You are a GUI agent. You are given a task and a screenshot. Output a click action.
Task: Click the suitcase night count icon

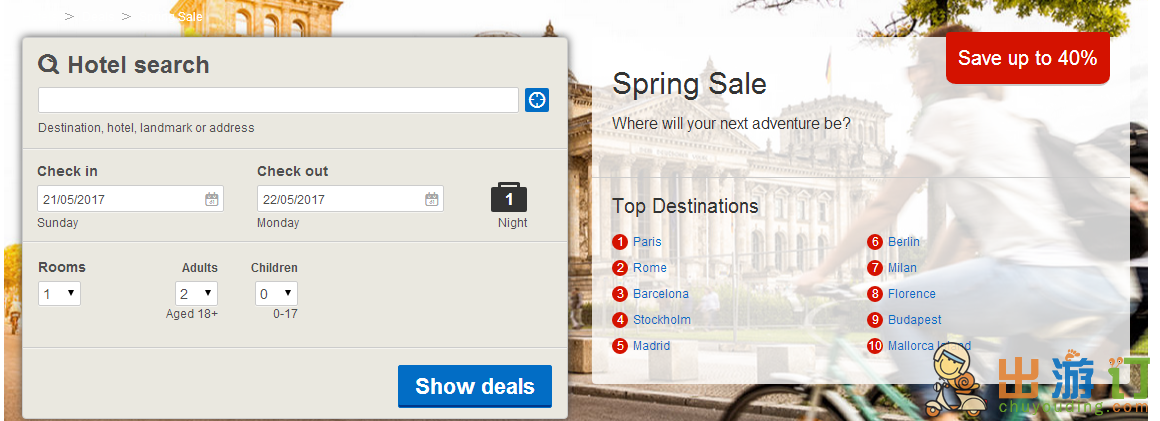click(509, 198)
